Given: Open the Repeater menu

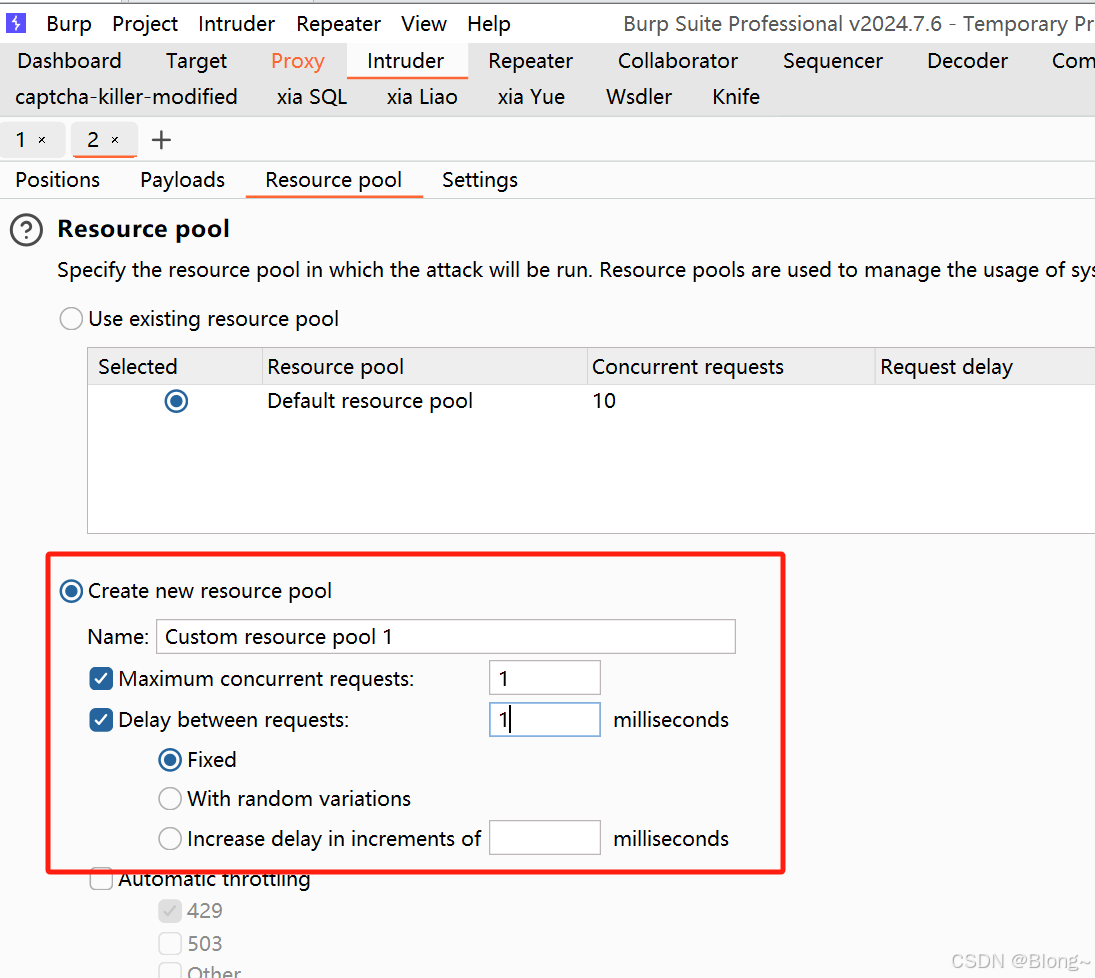Looking at the screenshot, I should pyautogui.click(x=338, y=24).
